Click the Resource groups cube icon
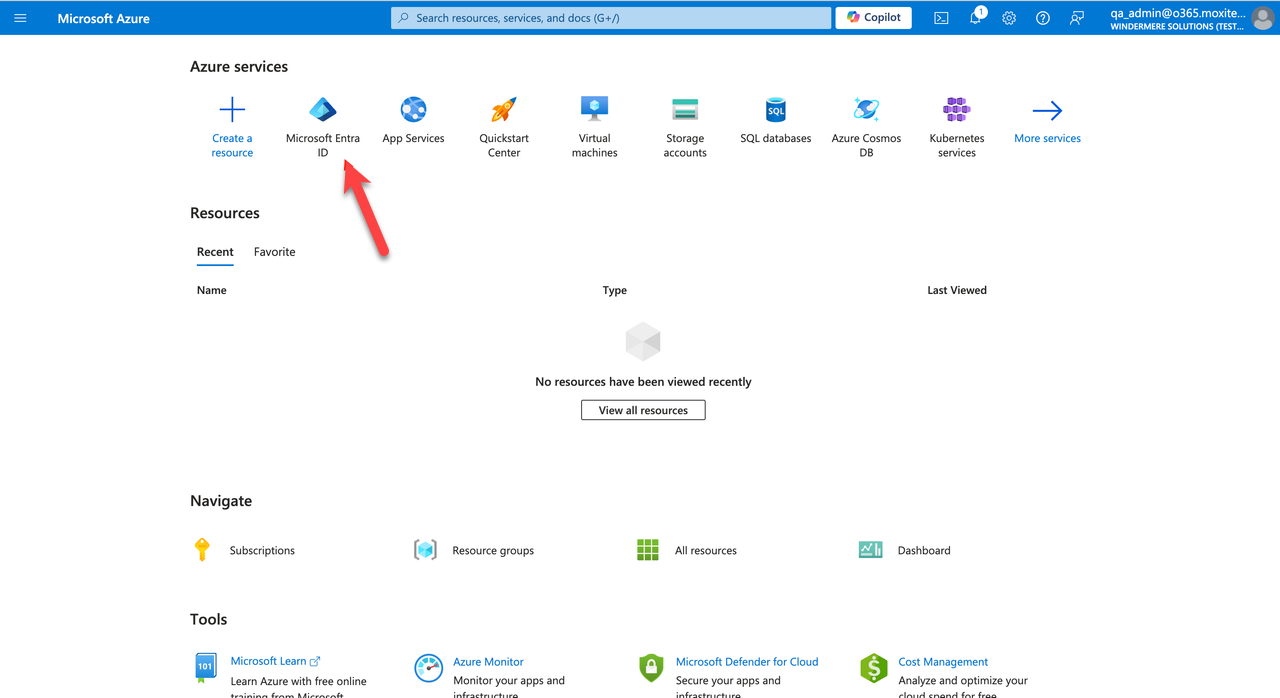Screen dimensions: 1280x698 tap(425, 550)
